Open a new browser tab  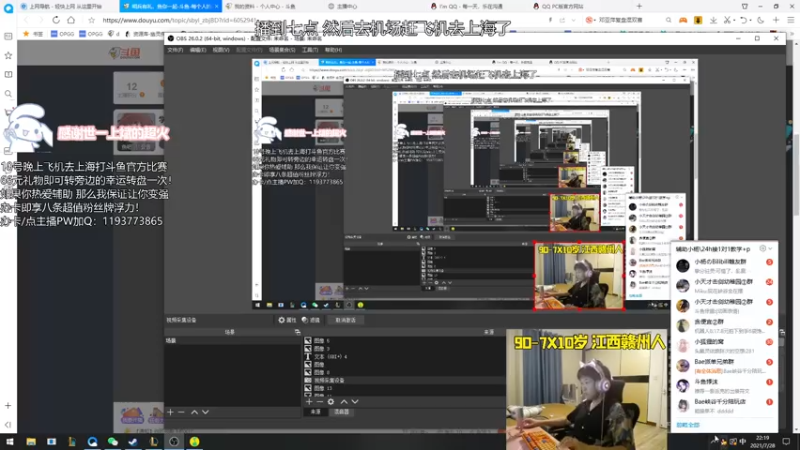(x=639, y=6)
